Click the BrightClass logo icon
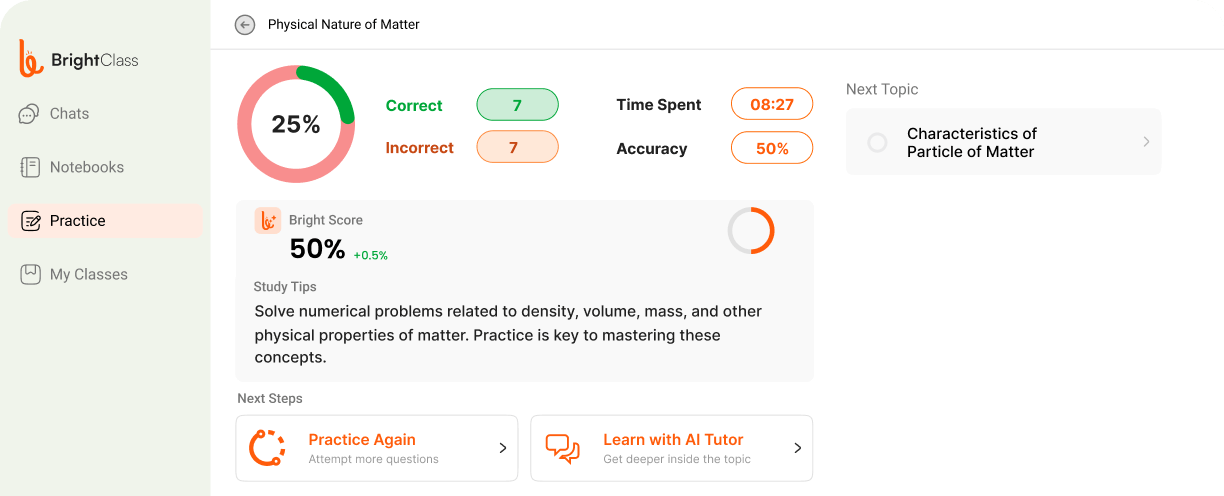1224x496 pixels. (31, 59)
